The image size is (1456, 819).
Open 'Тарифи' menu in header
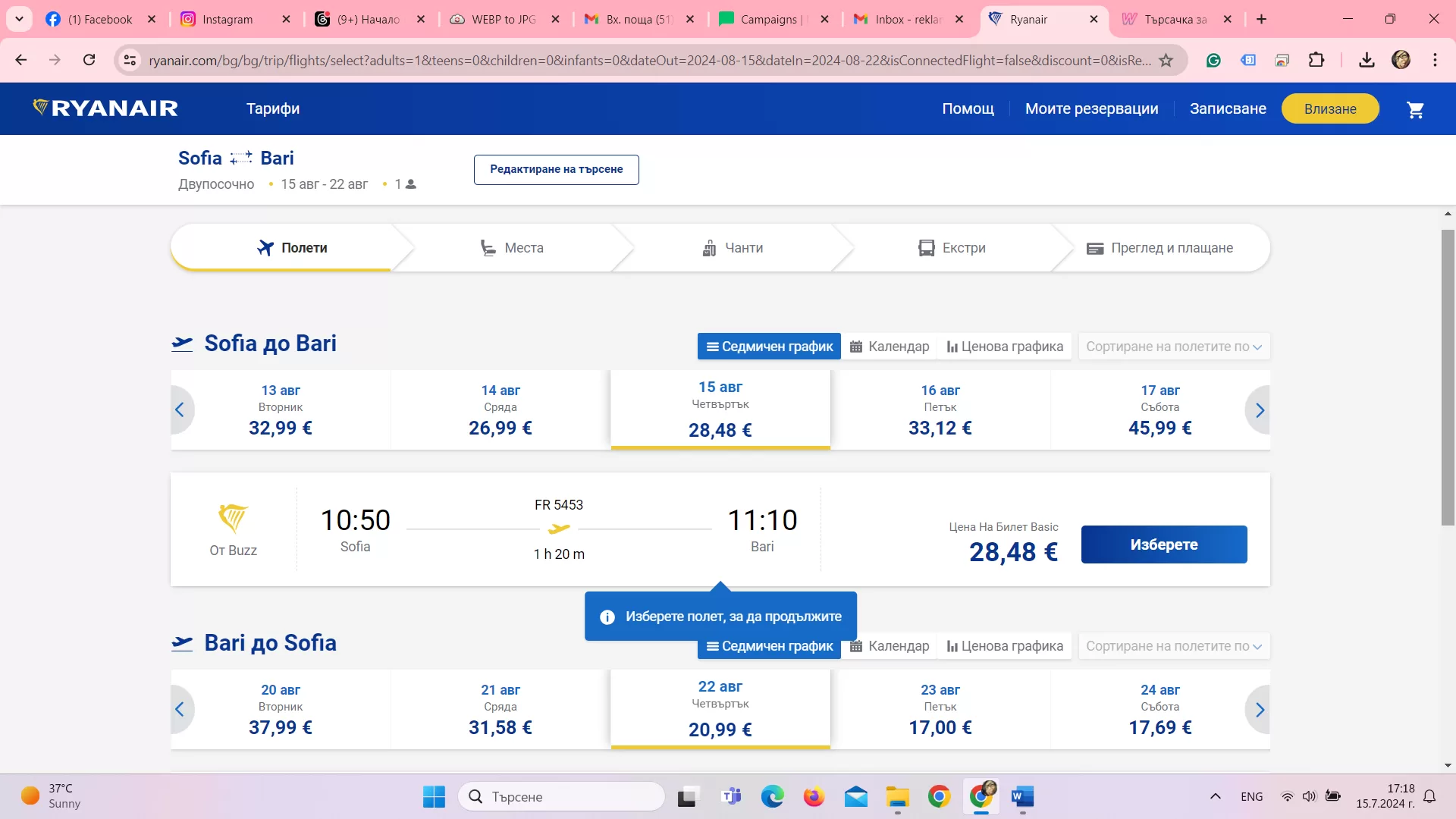coord(273,108)
